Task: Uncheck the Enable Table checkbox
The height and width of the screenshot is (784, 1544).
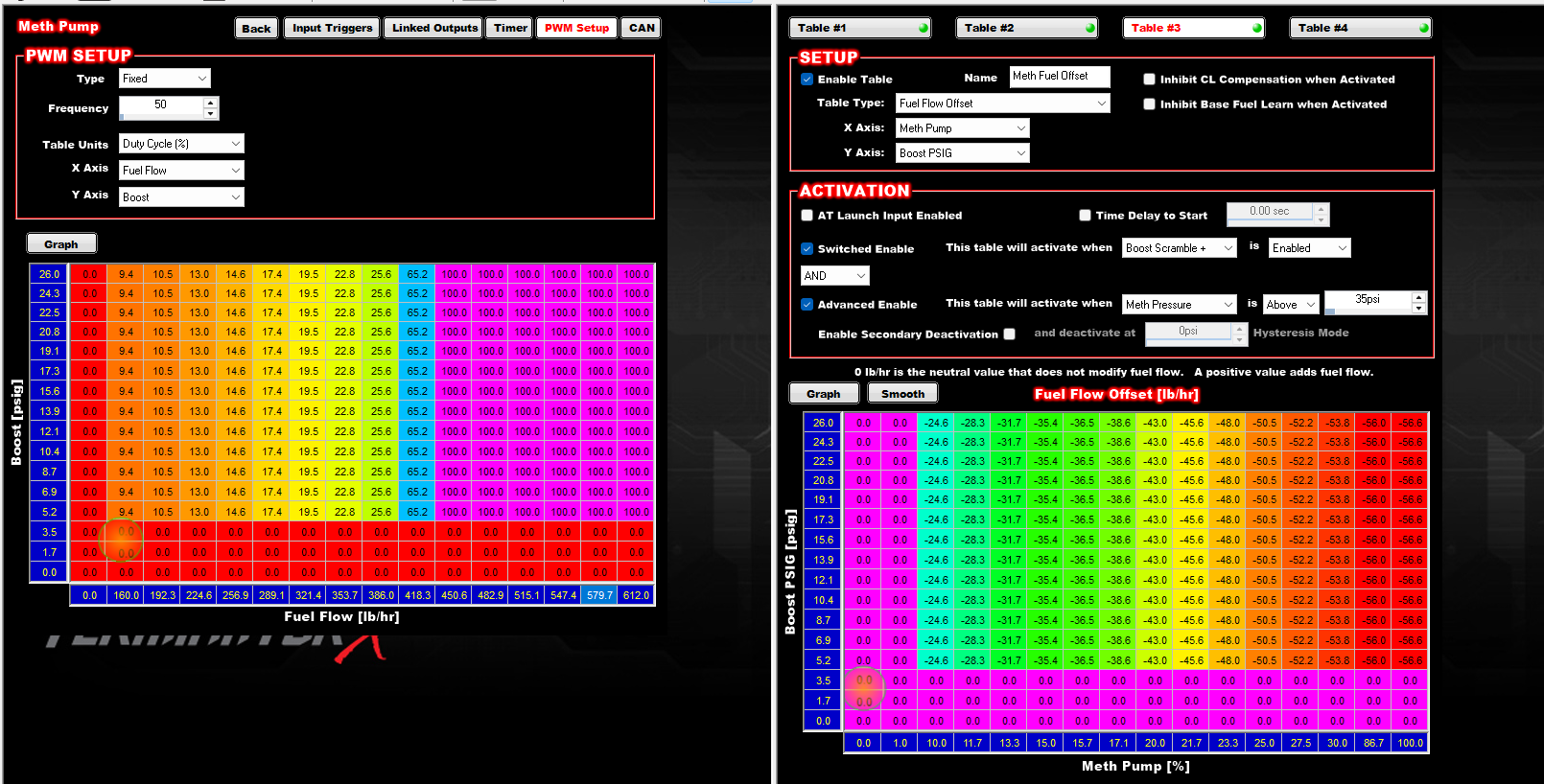Action: click(807, 80)
